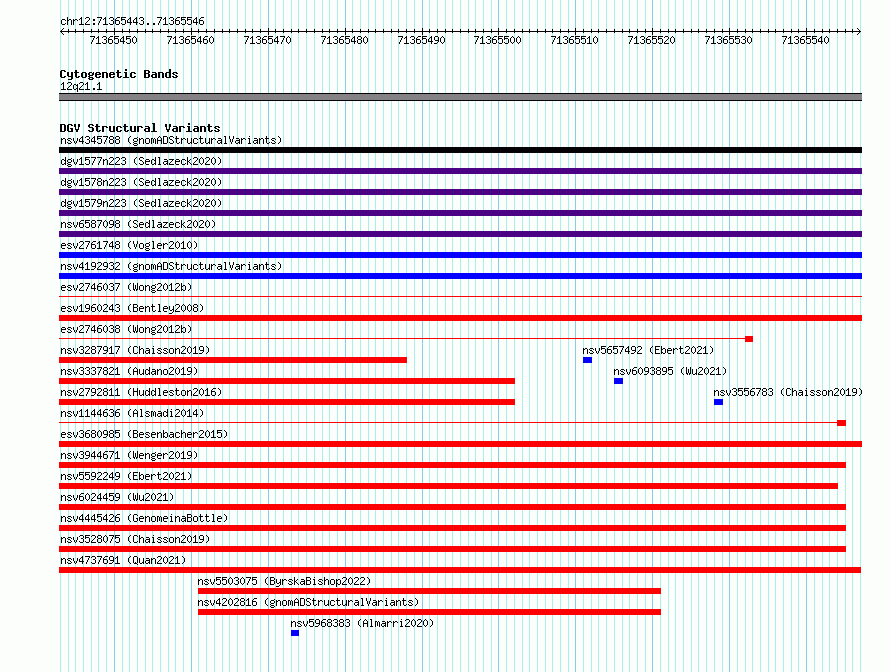Click the gray 12q21.1 cytogenetic band bar
The image size is (890, 672).
click(x=460, y=97)
